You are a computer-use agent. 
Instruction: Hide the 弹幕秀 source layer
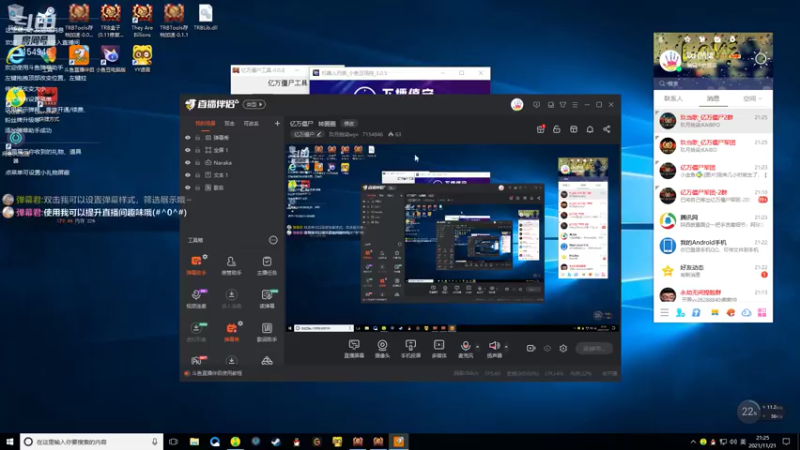pos(188,138)
